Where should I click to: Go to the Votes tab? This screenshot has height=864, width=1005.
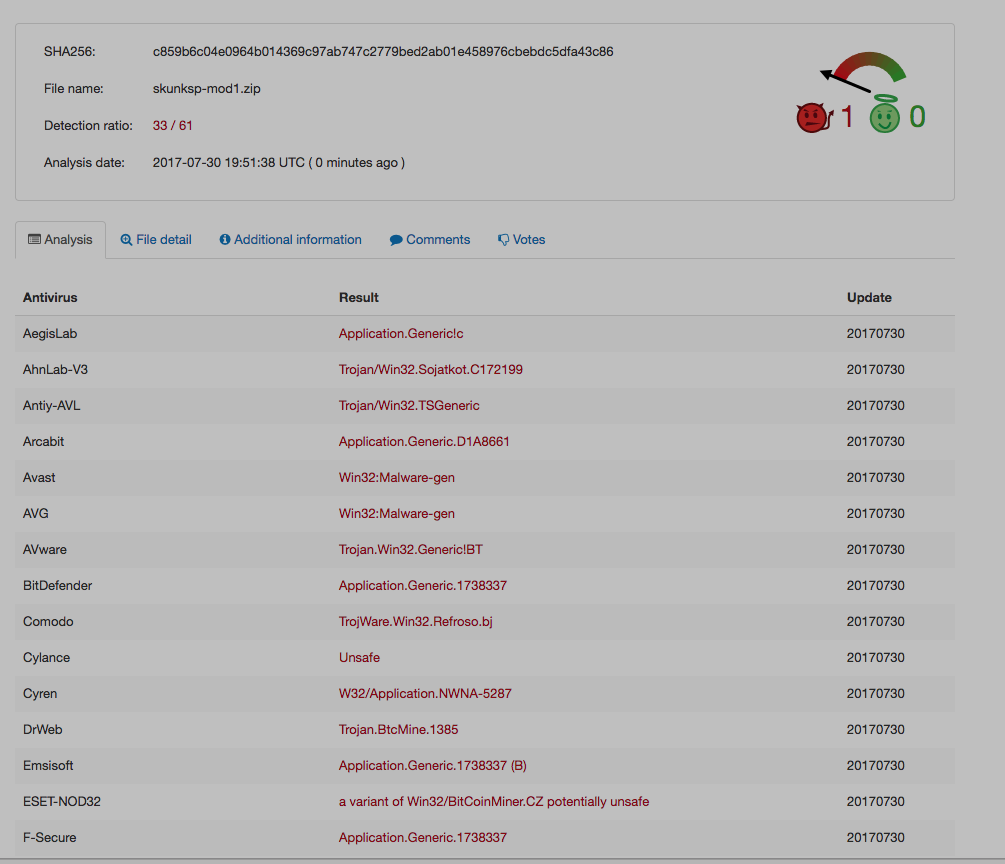tap(522, 240)
